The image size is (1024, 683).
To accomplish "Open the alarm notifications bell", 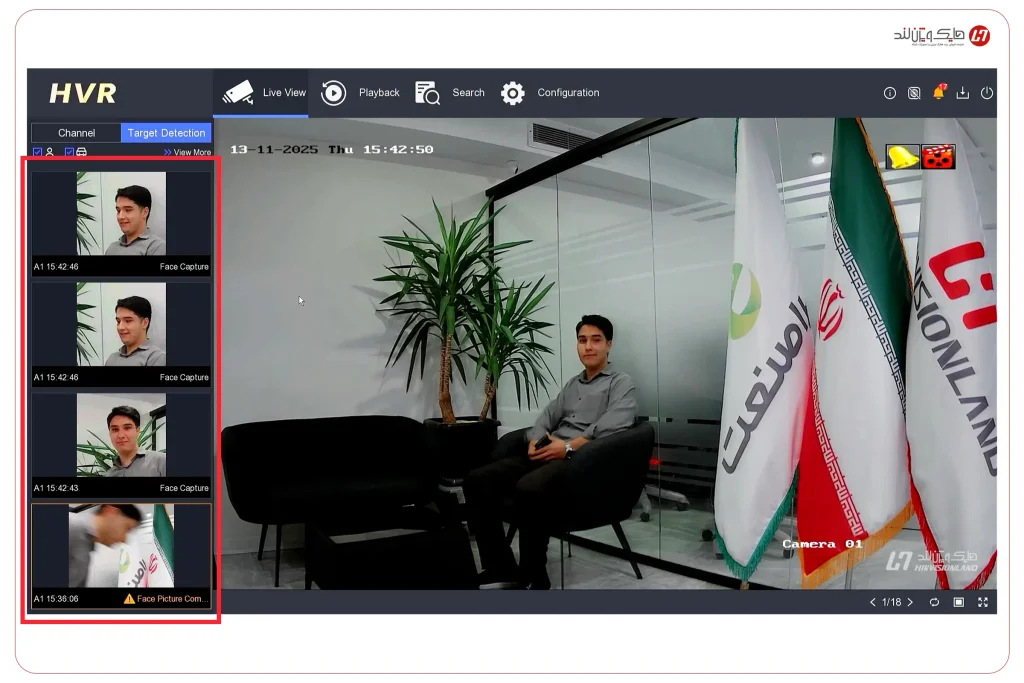I will click(x=938, y=93).
